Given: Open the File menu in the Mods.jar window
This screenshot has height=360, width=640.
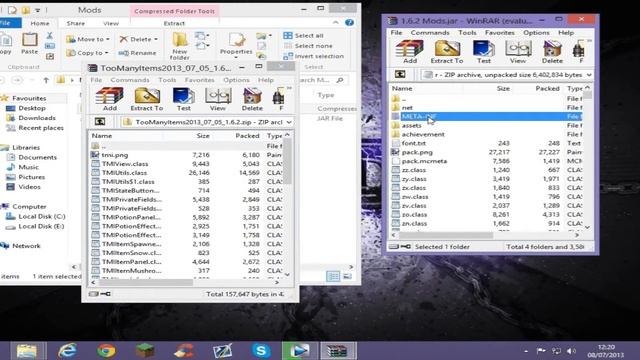Looking at the screenshot, I should [396, 33].
